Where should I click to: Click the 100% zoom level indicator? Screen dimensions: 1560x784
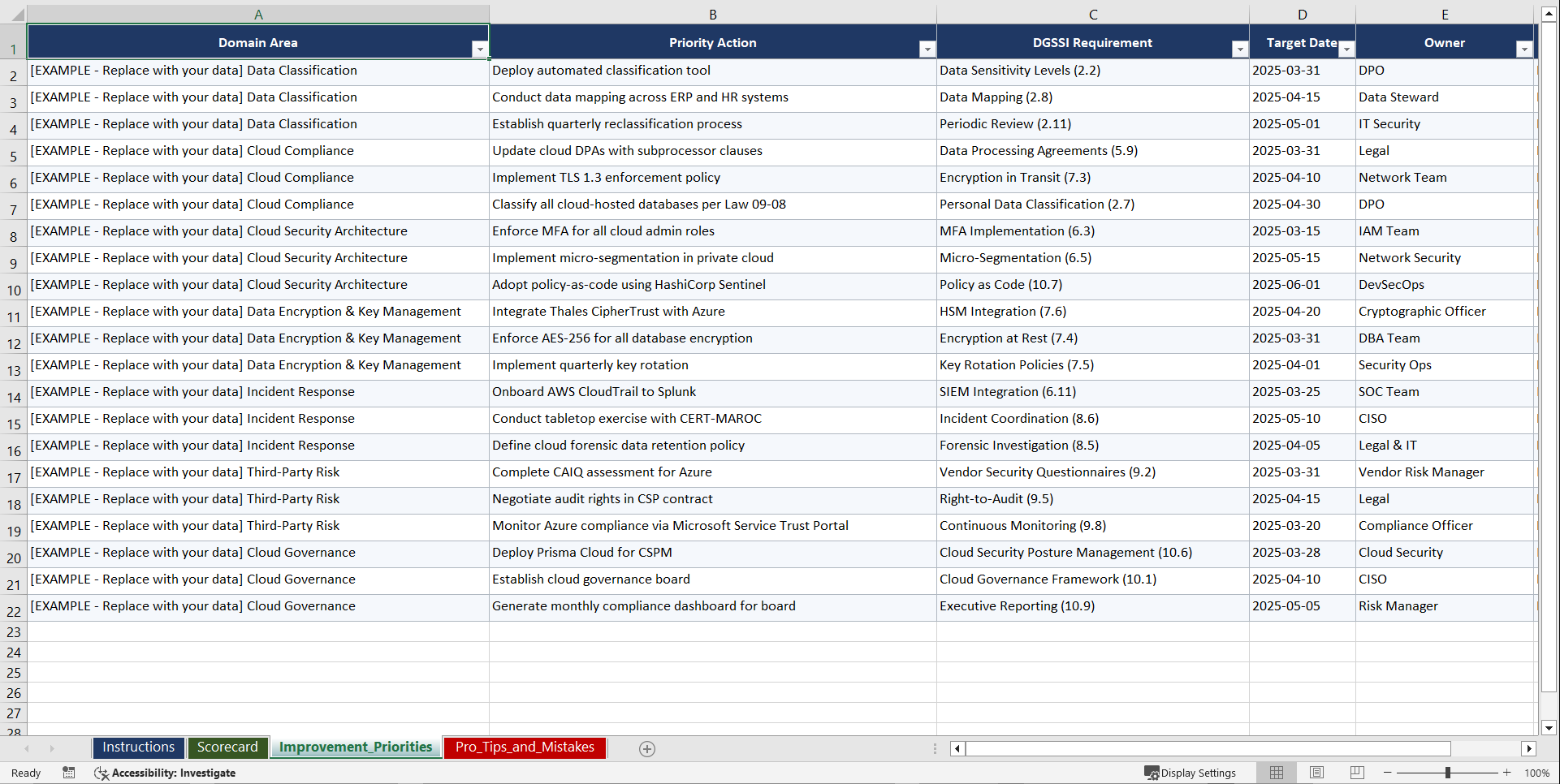[1536, 773]
